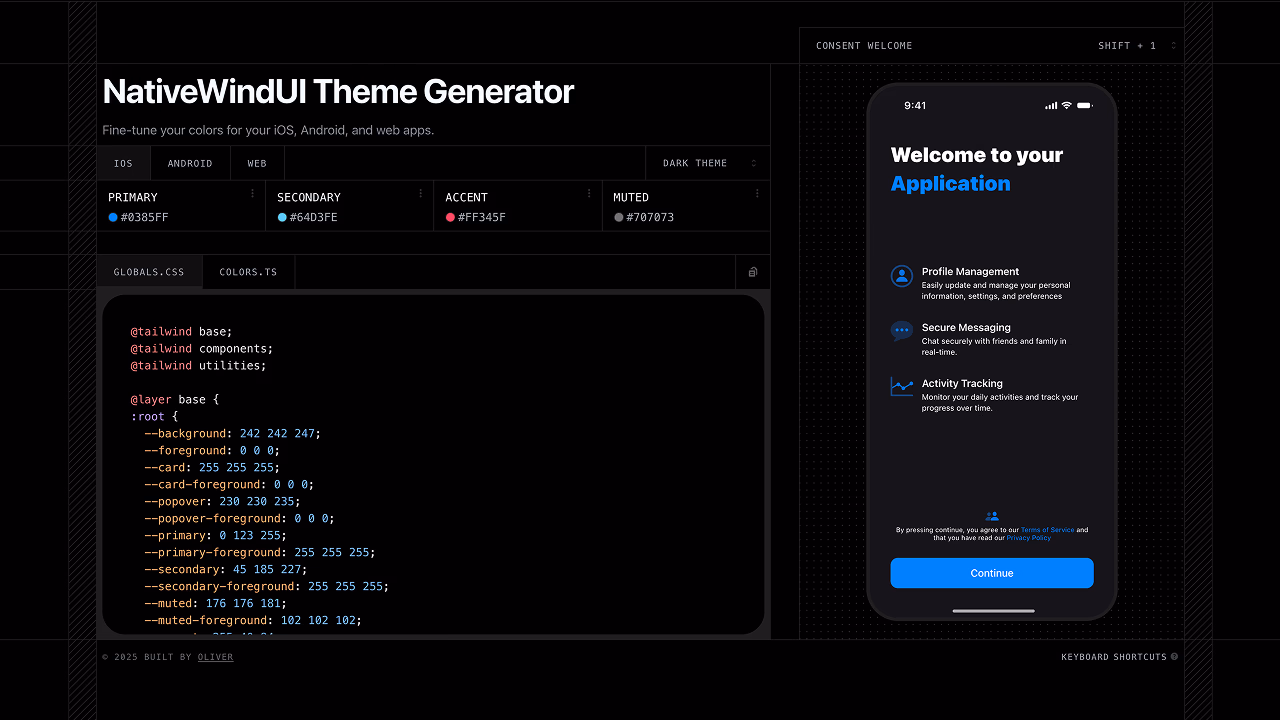Click the Secure Messaging chat bubble icon
1280x720 pixels.
[x=902, y=331]
